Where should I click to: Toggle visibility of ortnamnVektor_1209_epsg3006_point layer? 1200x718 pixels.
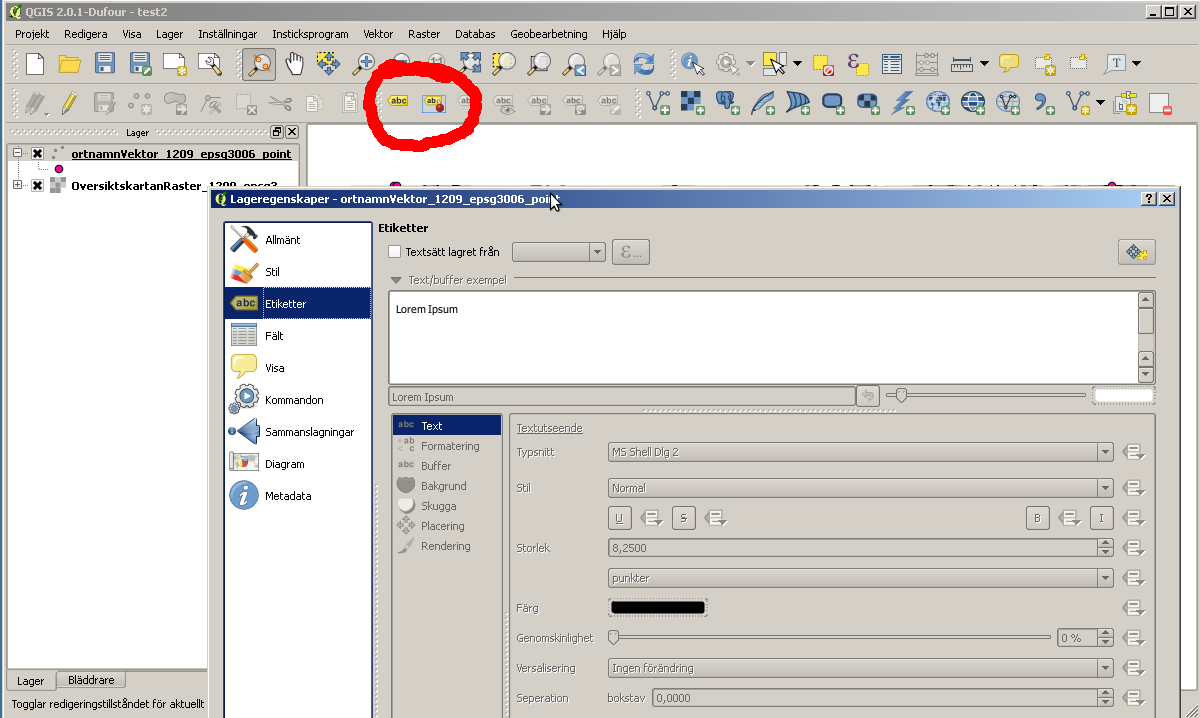37,153
